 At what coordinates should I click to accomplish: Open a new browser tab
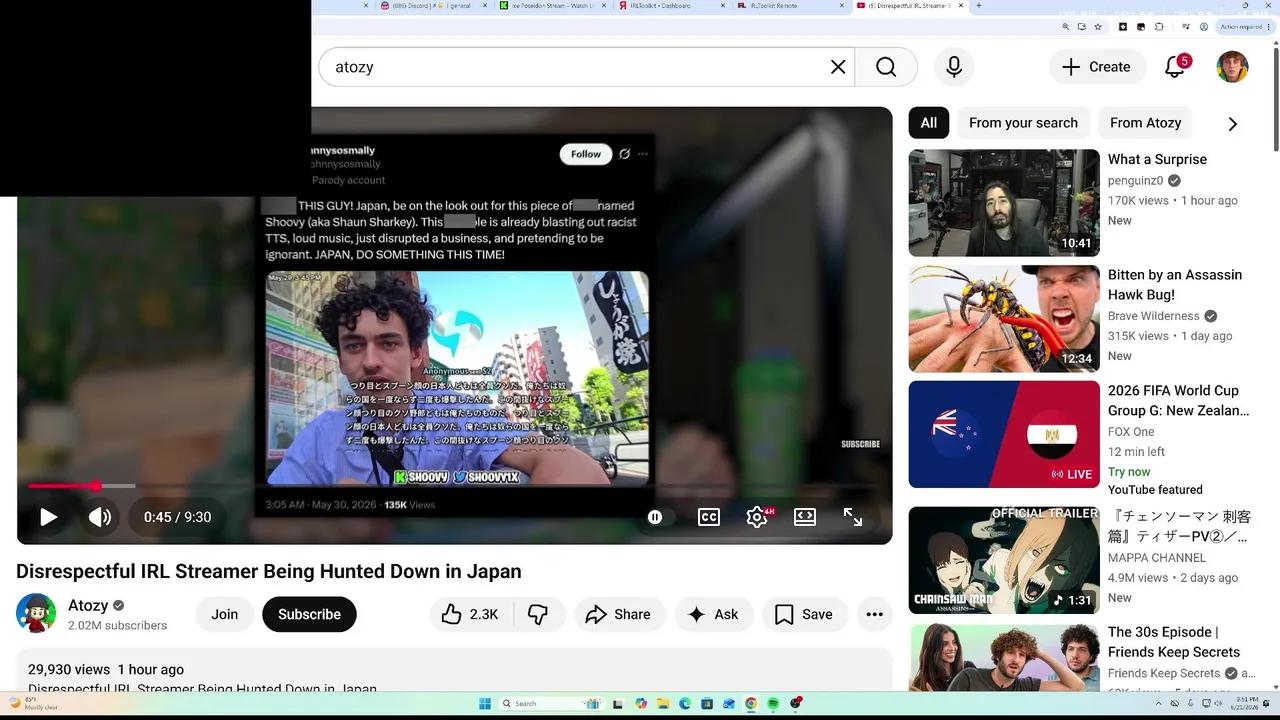[x=978, y=6]
